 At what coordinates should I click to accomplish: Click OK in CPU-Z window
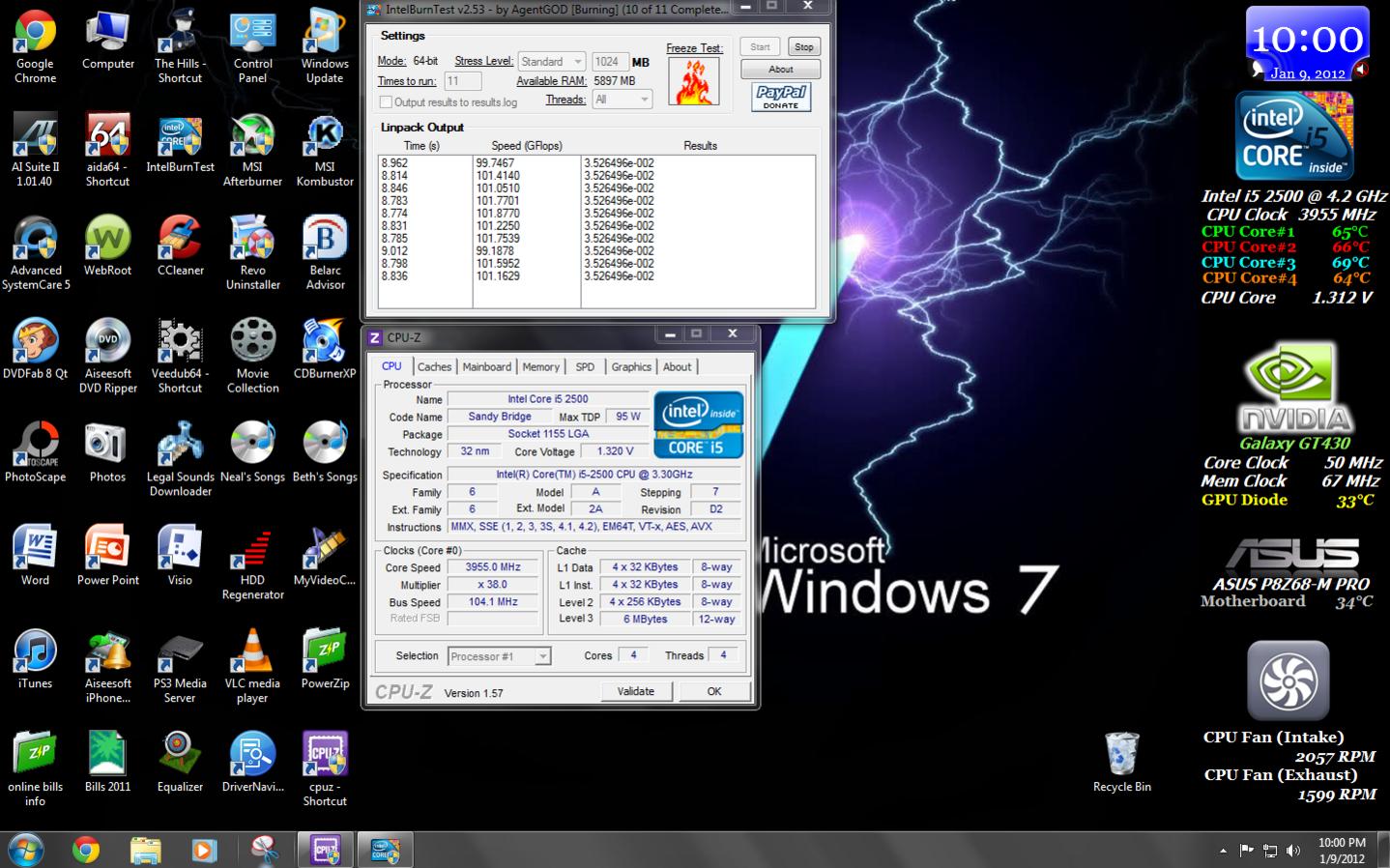pyautogui.click(x=714, y=691)
